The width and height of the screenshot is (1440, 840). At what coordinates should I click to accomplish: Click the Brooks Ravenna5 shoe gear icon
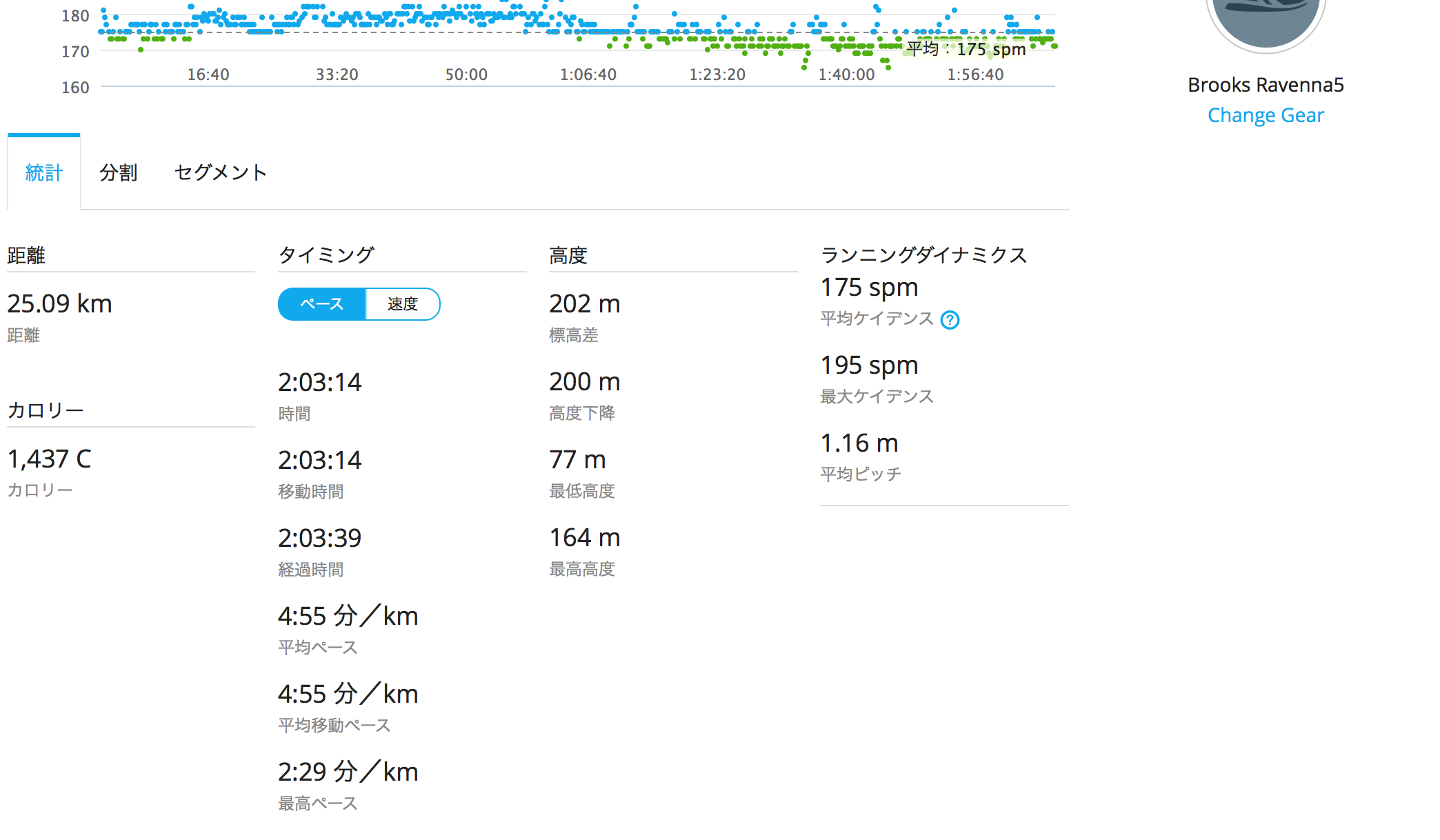pyautogui.click(x=1266, y=21)
